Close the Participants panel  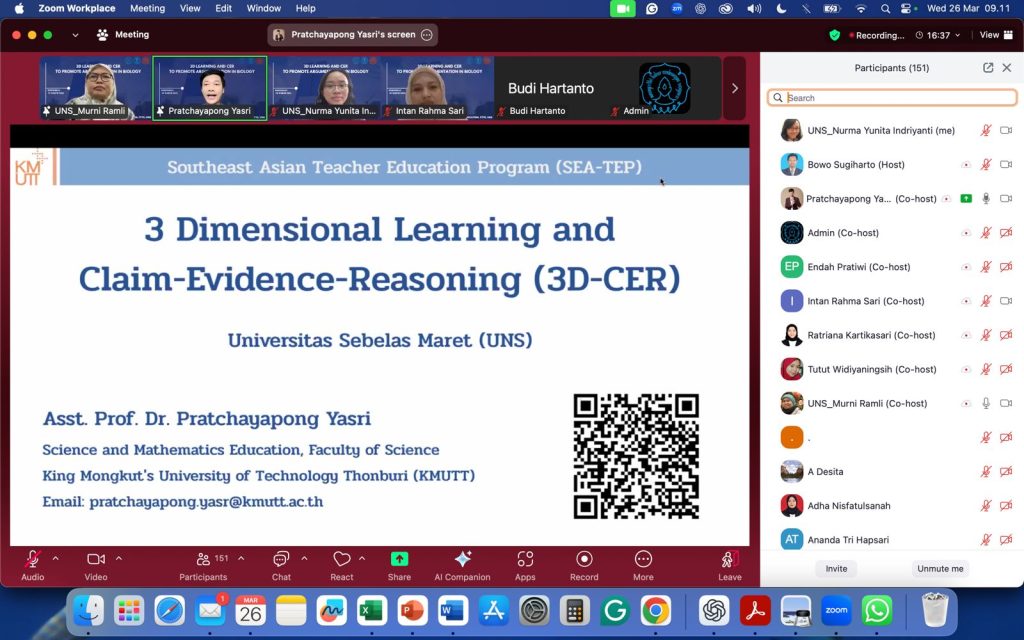click(1007, 68)
